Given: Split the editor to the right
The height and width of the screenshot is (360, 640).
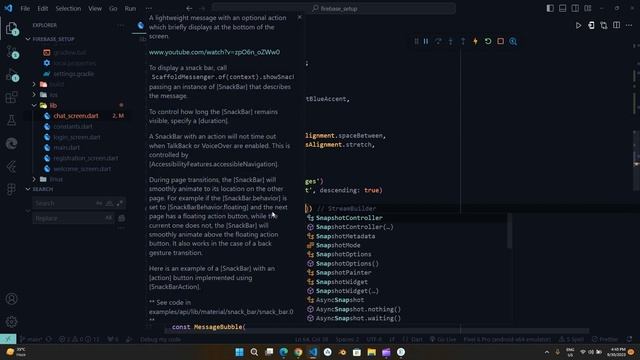Looking at the screenshot, I should click(616, 25).
